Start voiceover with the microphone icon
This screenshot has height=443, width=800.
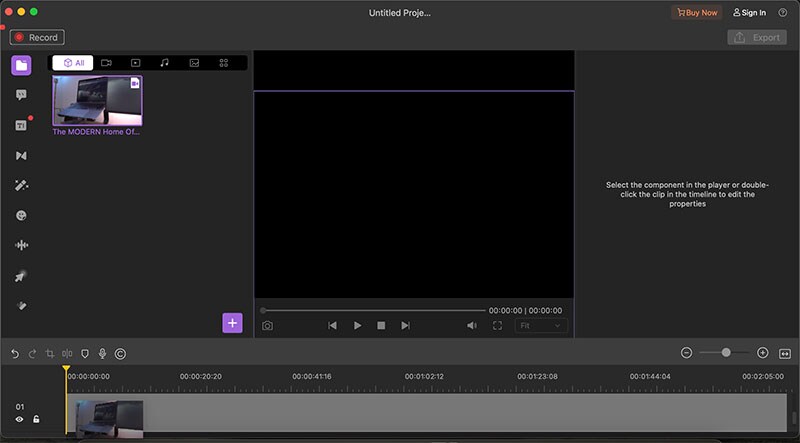click(102, 354)
